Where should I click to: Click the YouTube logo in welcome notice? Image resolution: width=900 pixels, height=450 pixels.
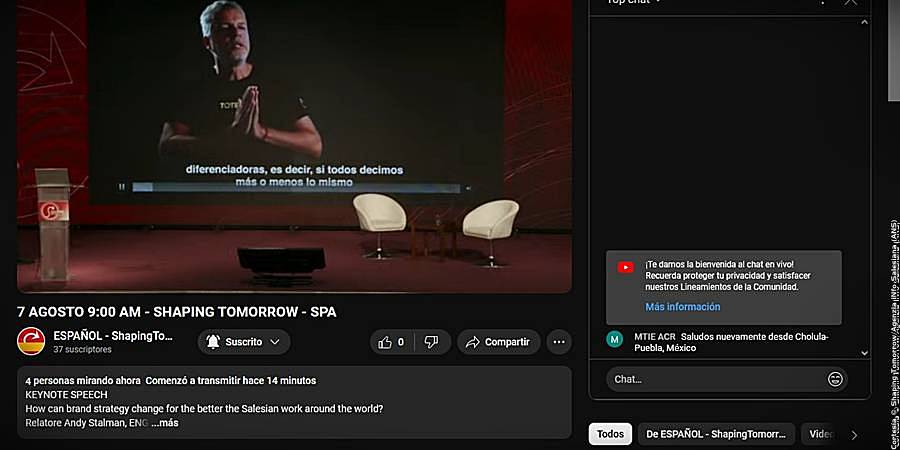coord(626,267)
